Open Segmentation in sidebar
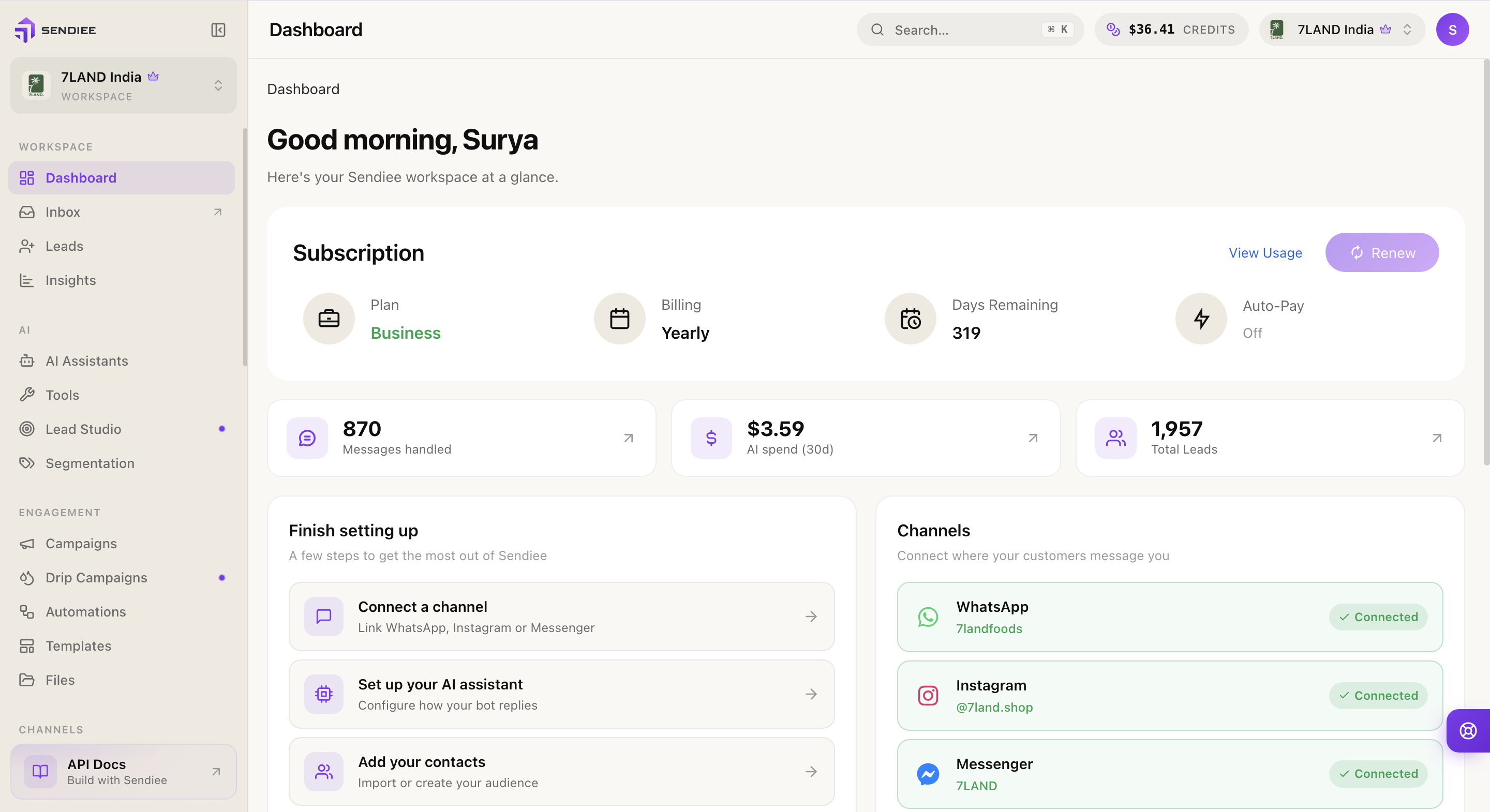The width and height of the screenshot is (1490, 812). point(122,463)
